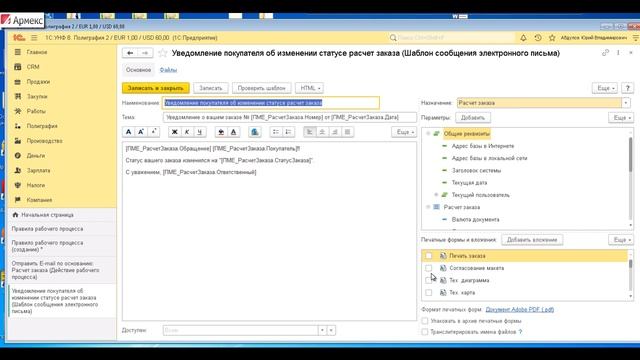
Task: Open help question mark button
Action: pyautogui.click(x=628, y=88)
